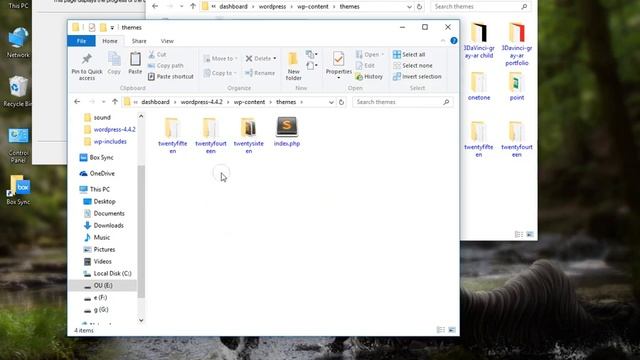Switch to details view icon in front window
The width and height of the screenshot is (640, 360).
pyautogui.click(x=441, y=330)
